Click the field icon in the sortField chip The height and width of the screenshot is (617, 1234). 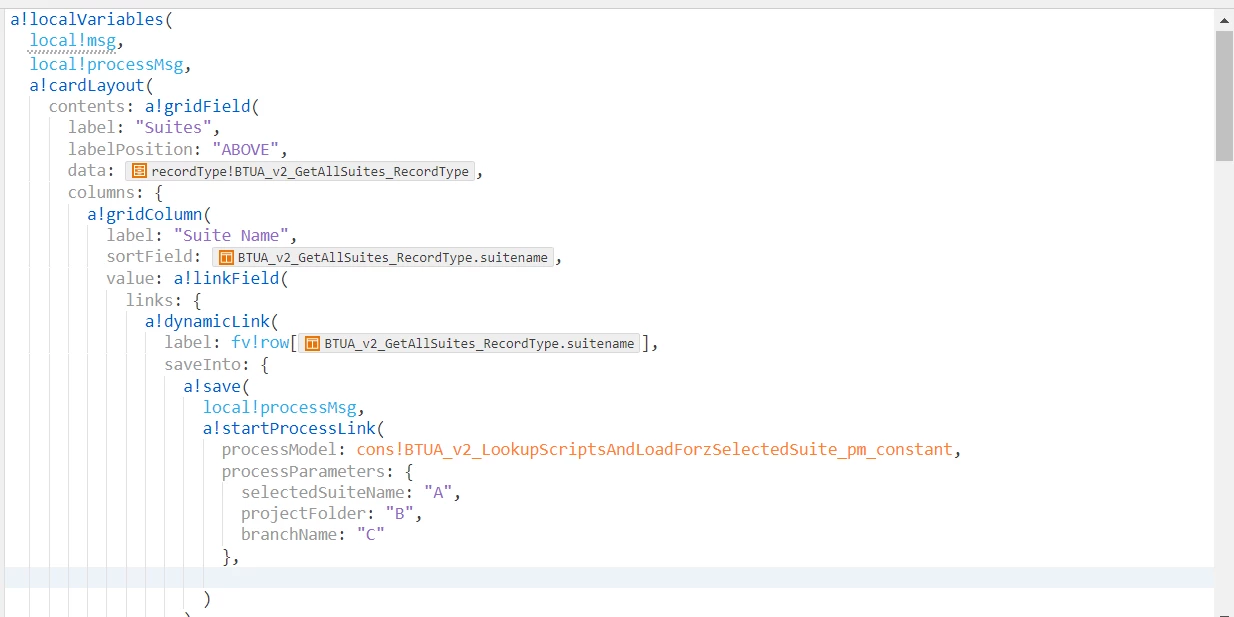[x=226, y=258]
